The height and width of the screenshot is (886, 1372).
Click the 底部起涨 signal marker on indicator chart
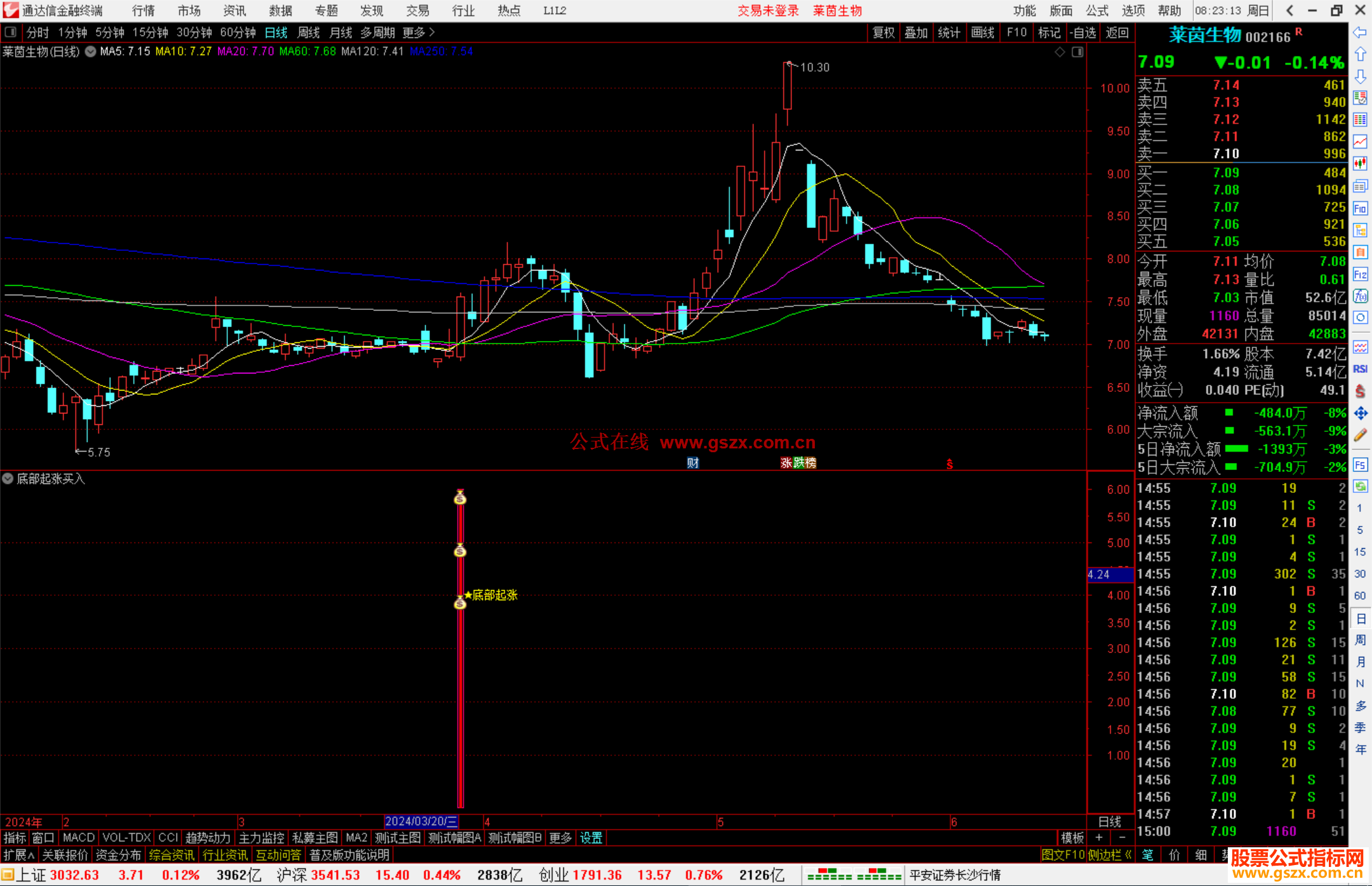[490, 595]
